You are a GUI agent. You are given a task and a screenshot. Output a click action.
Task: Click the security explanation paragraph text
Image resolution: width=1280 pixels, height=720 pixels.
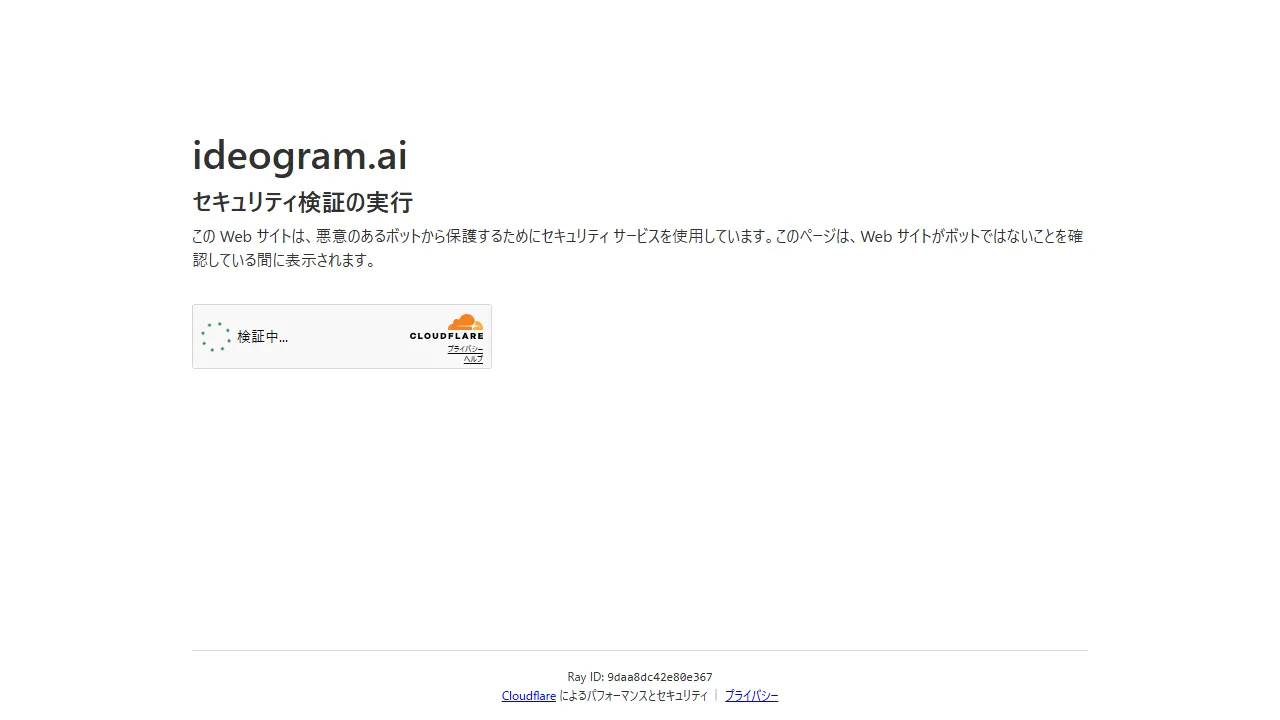point(637,248)
